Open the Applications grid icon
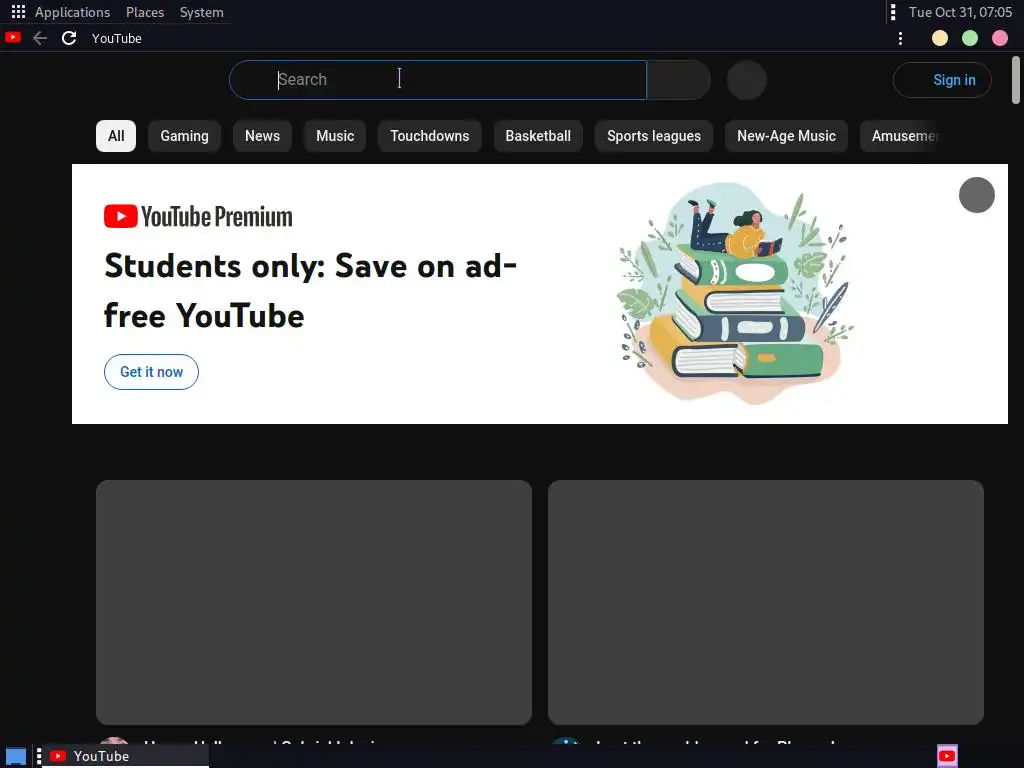This screenshot has height=768, width=1024. (18, 12)
